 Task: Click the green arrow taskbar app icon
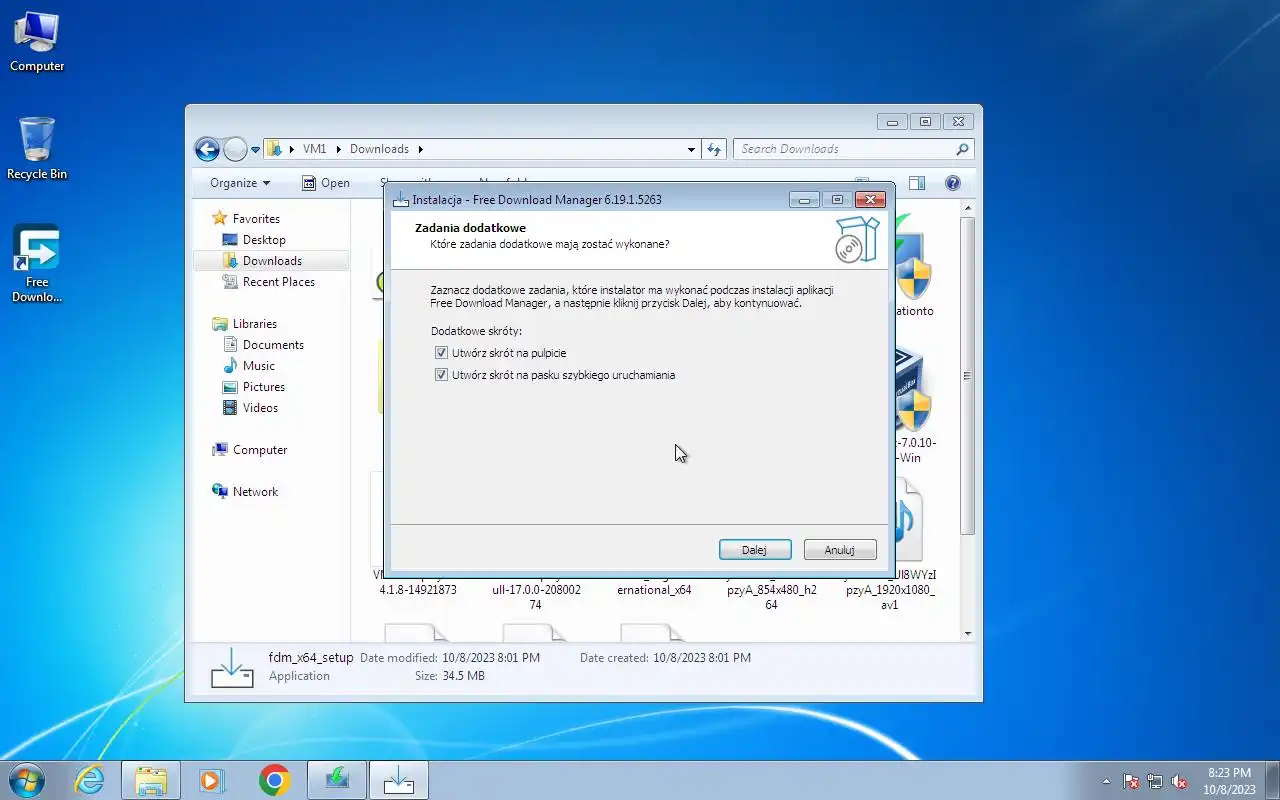[337, 780]
